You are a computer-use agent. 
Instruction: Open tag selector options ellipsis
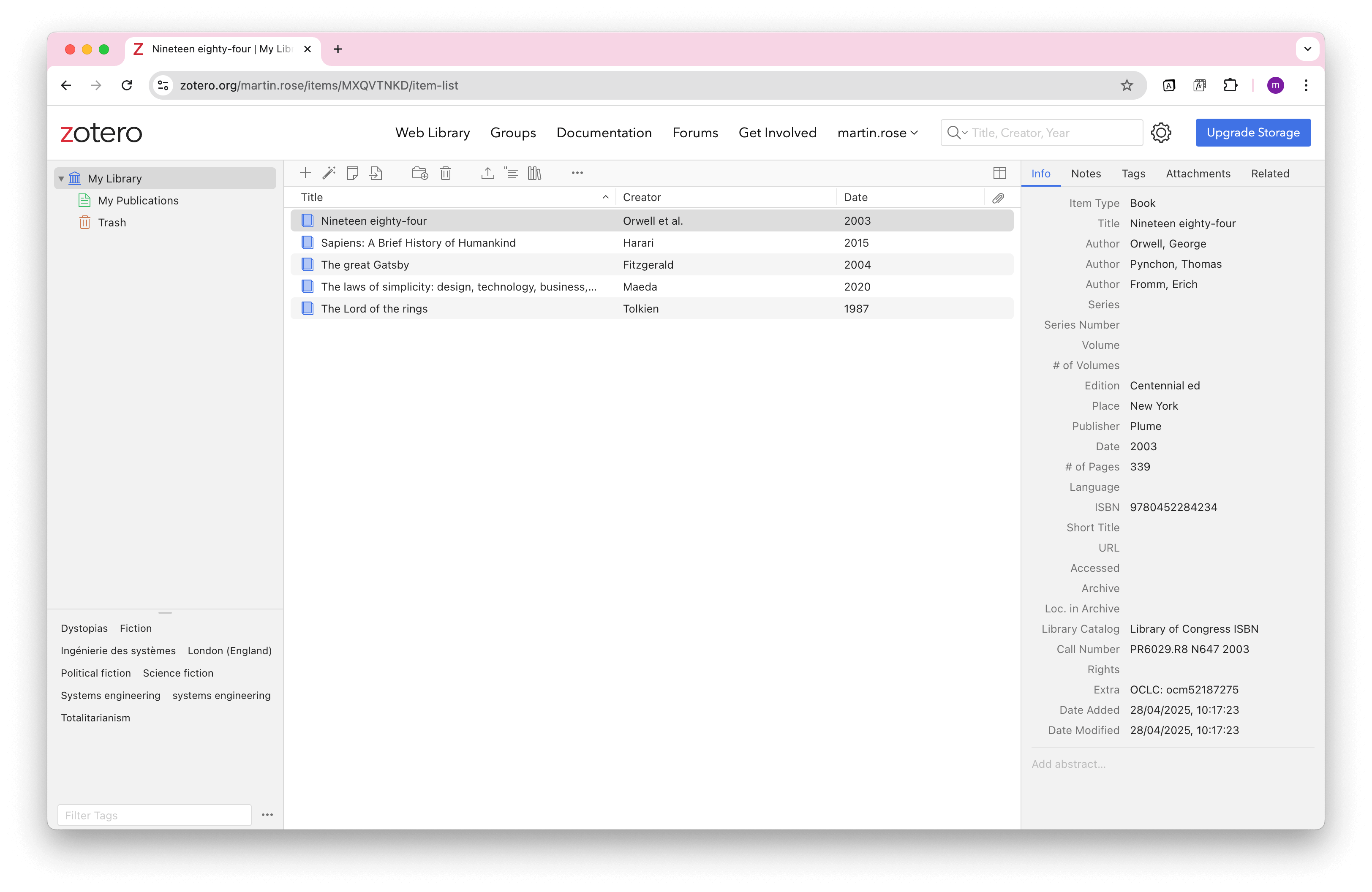click(x=267, y=815)
